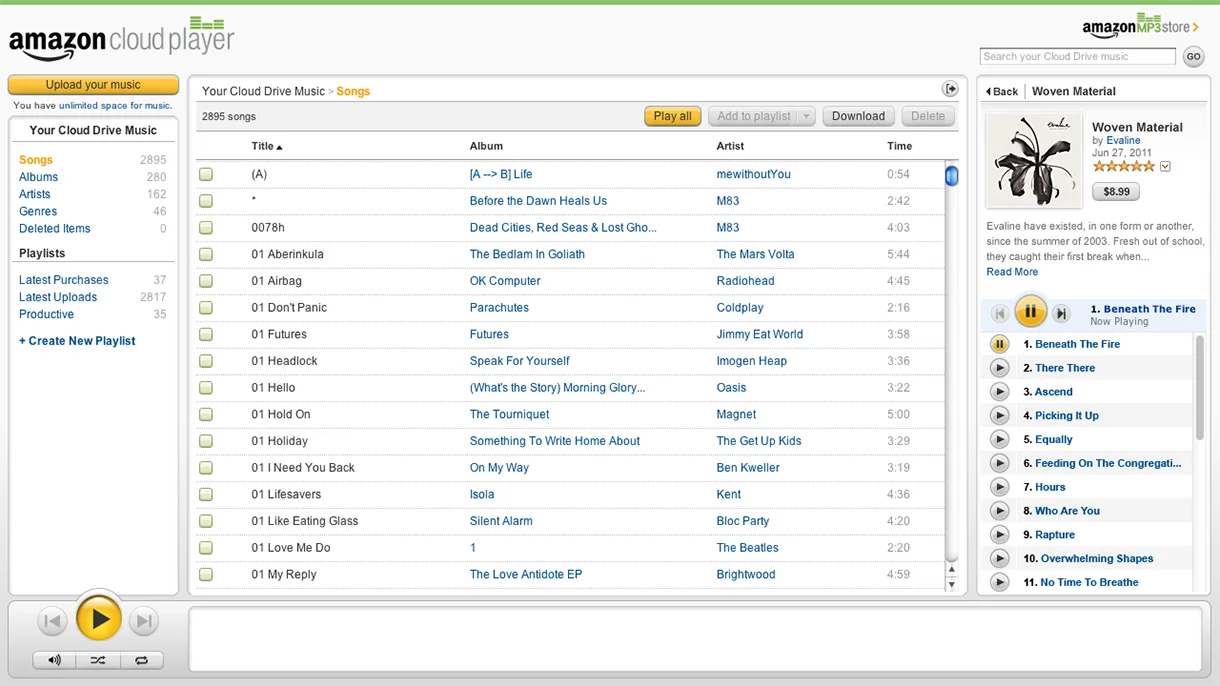1220x686 pixels.
Task: Play preview of Ascend
Action: click(999, 392)
